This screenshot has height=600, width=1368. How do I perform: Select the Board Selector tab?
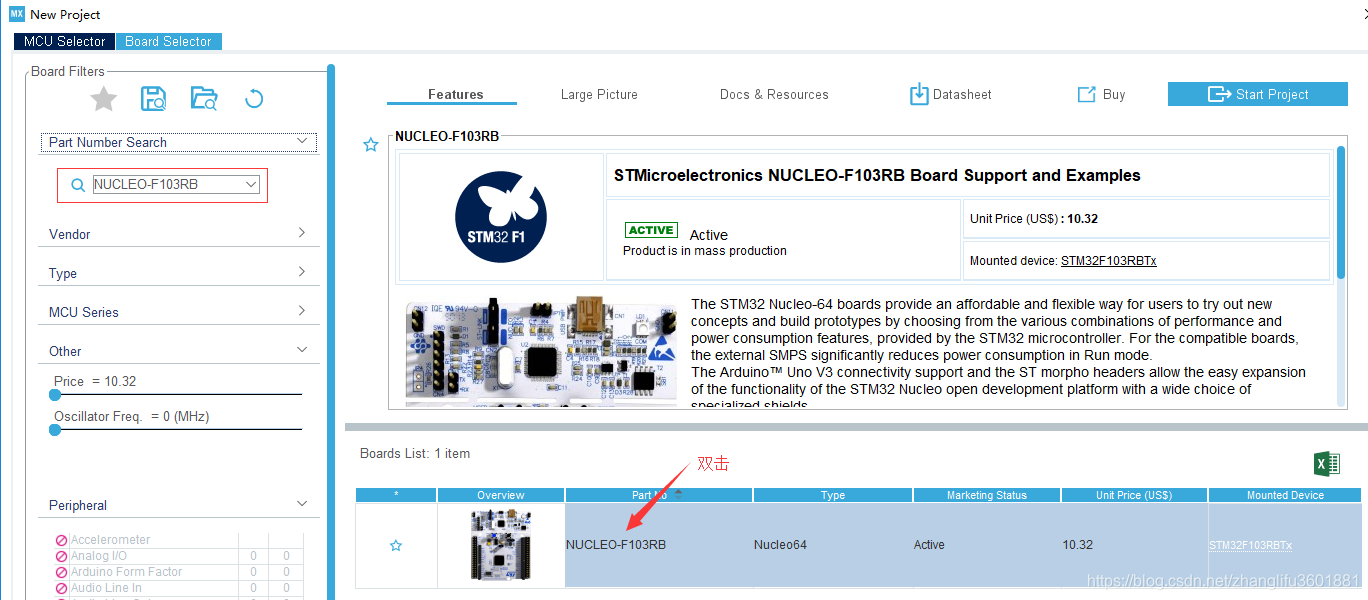pyautogui.click(x=168, y=41)
